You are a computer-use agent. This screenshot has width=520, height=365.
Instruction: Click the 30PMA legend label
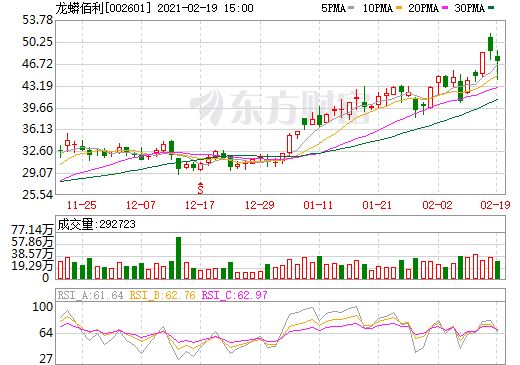(470, 8)
